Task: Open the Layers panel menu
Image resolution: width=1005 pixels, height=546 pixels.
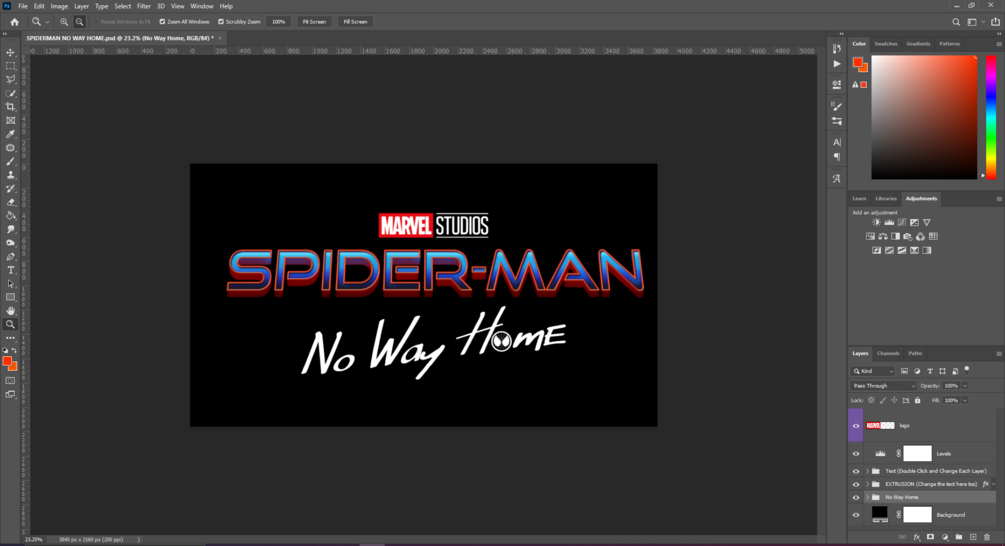Action: (x=999, y=354)
